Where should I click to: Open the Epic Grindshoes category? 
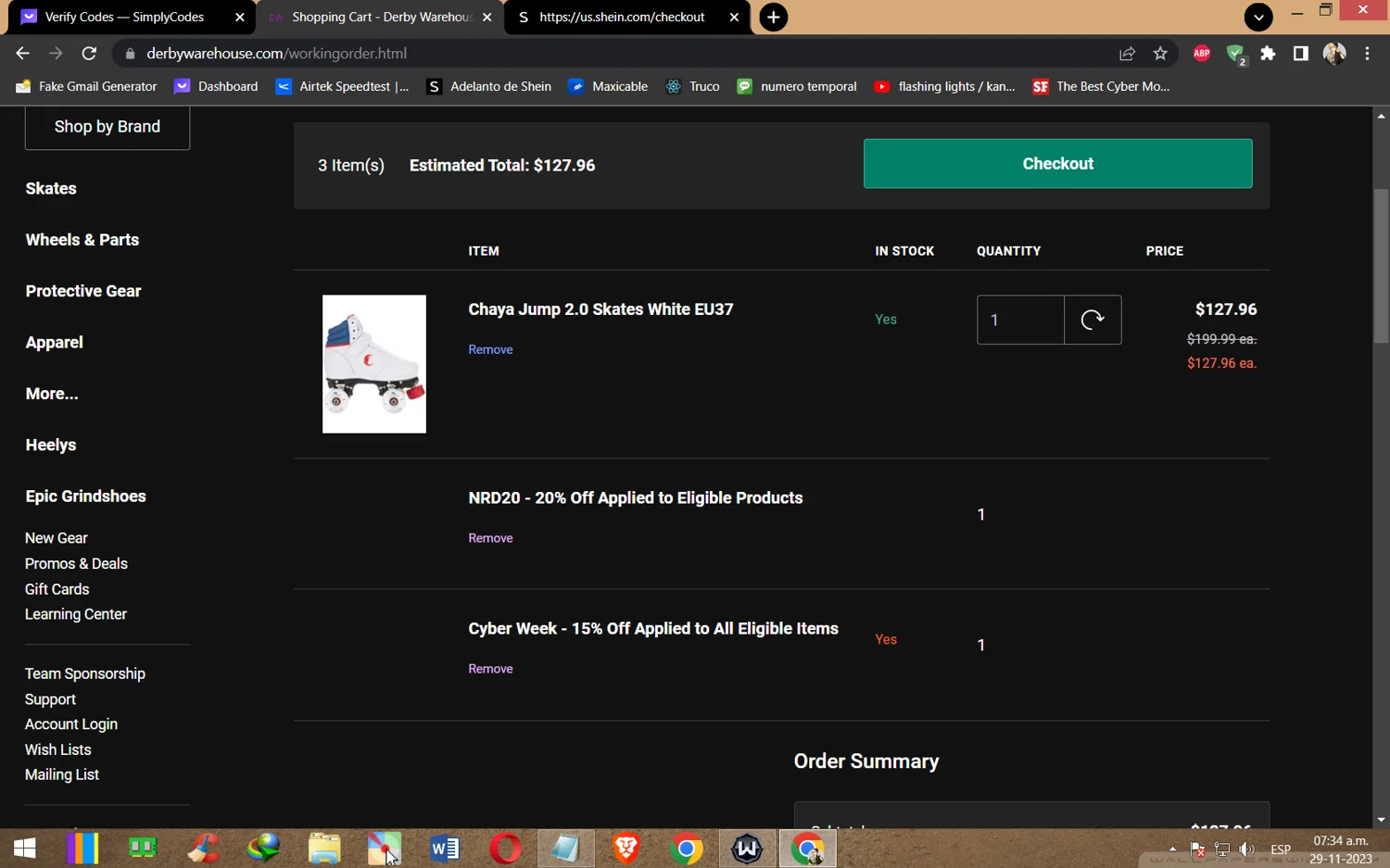86,497
